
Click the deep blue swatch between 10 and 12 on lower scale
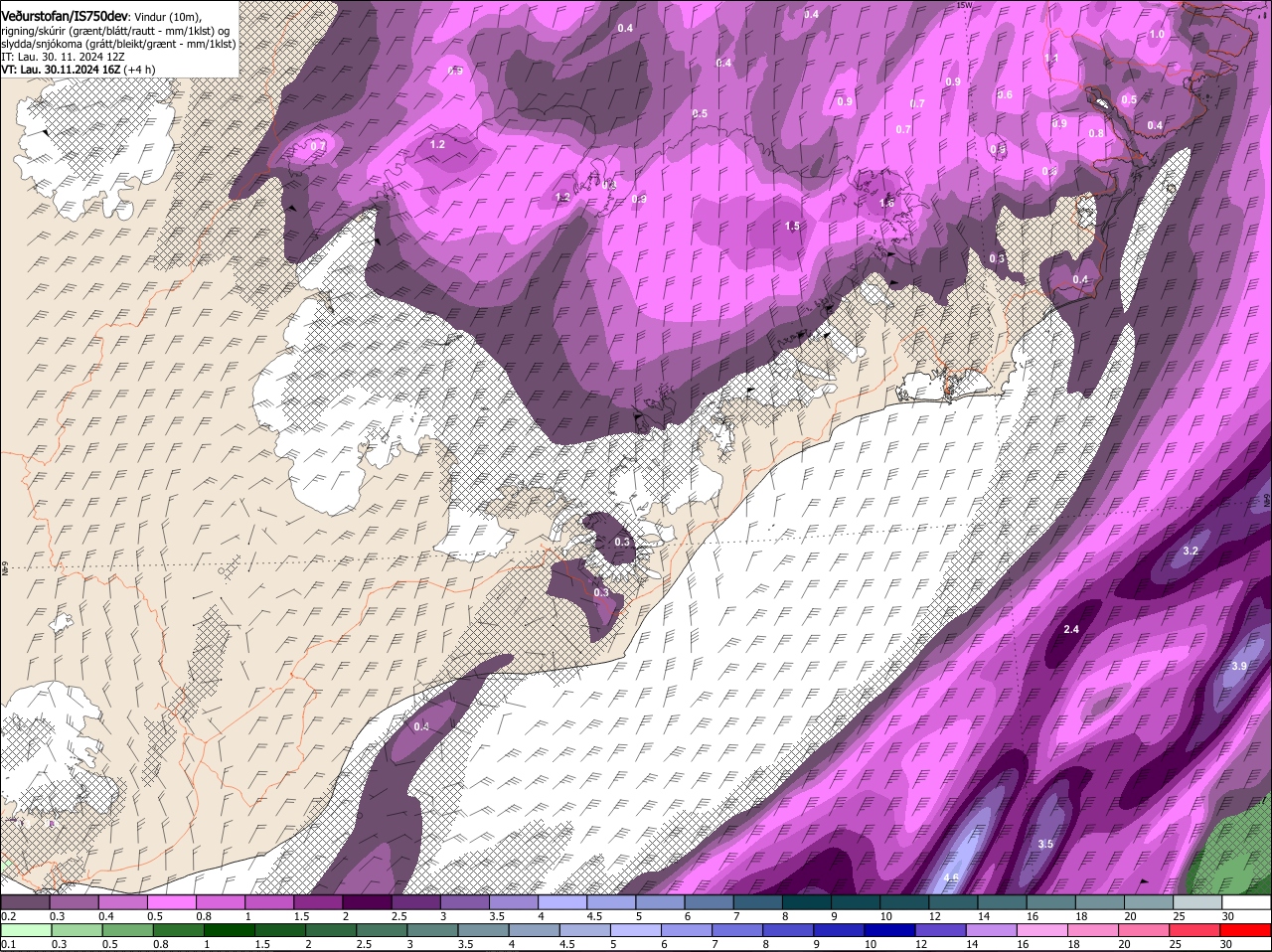point(889,930)
